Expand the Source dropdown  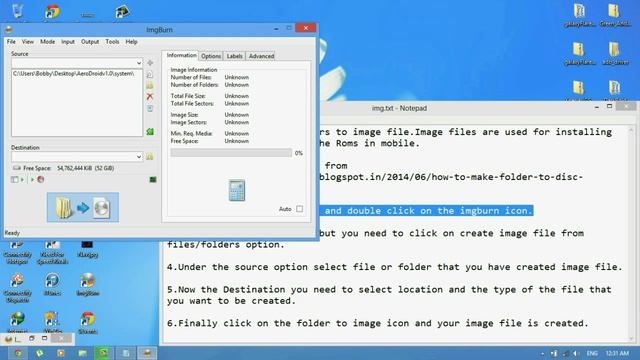(139, 63)
